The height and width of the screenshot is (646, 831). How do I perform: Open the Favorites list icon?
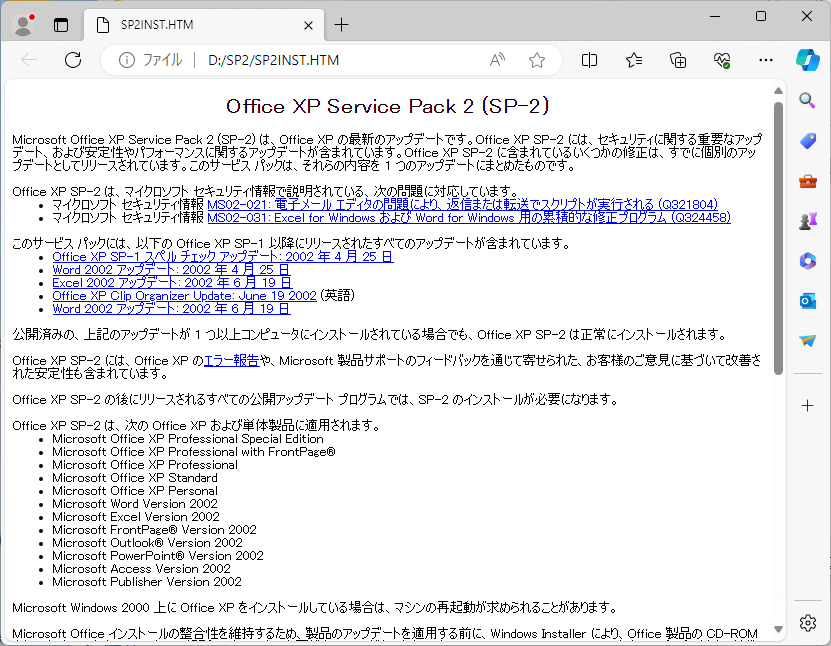(x=634, y=60)
